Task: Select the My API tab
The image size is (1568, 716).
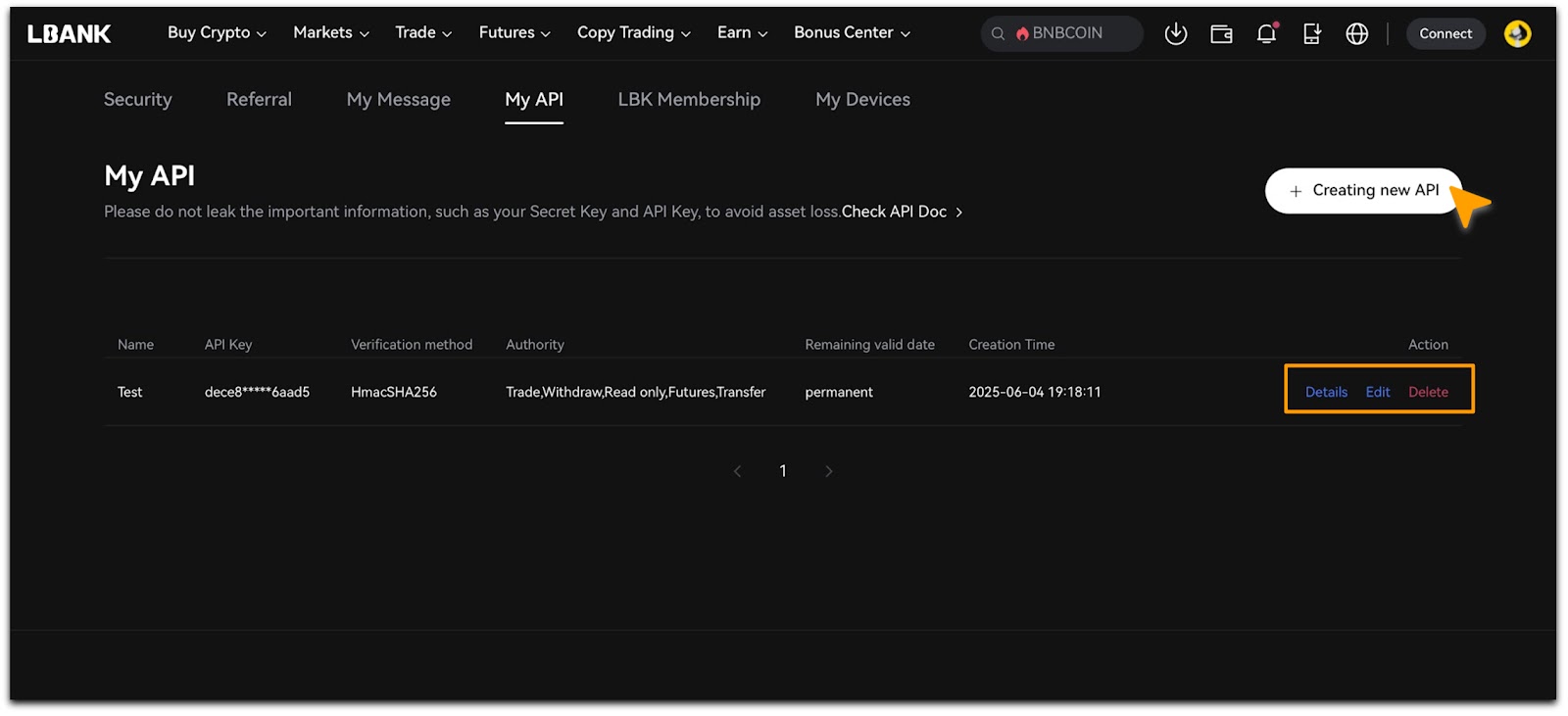Action: [x=534, y=100]
